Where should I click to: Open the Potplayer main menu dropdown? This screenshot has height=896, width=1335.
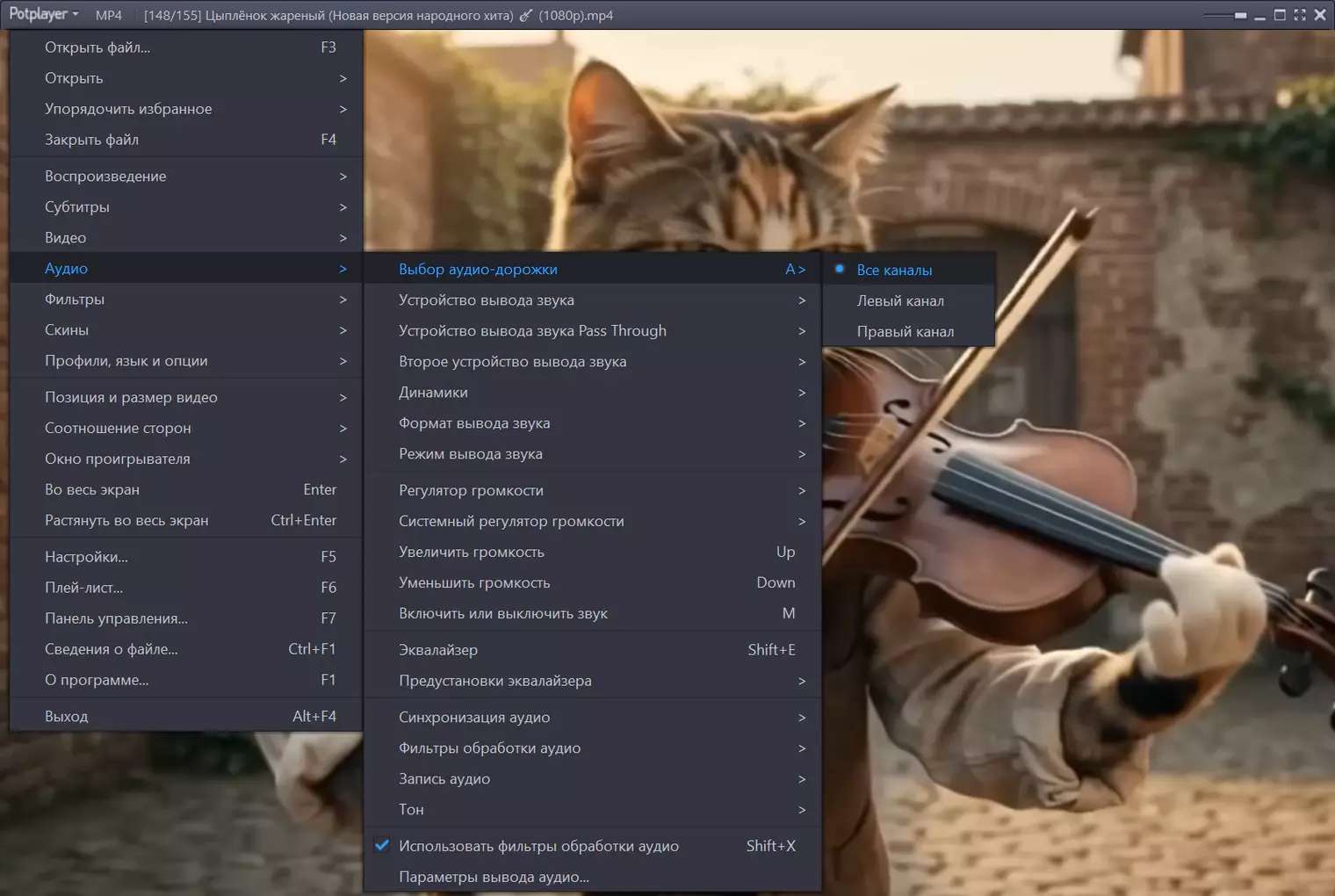tap(44, 14)
